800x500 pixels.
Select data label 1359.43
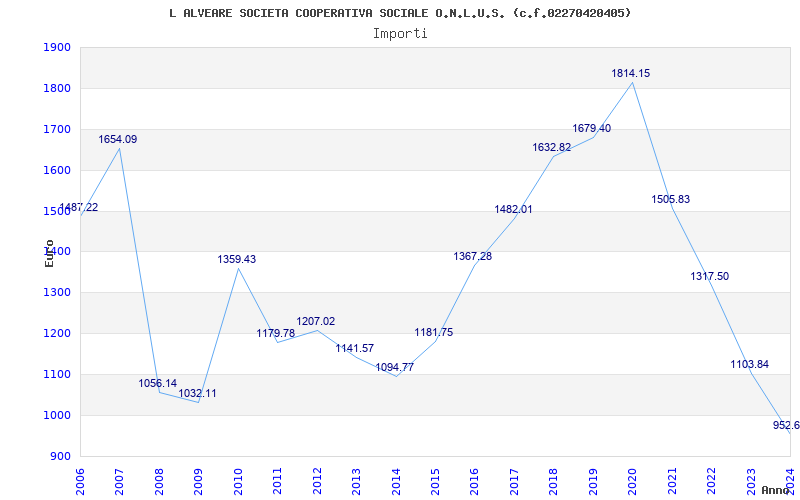237,259
